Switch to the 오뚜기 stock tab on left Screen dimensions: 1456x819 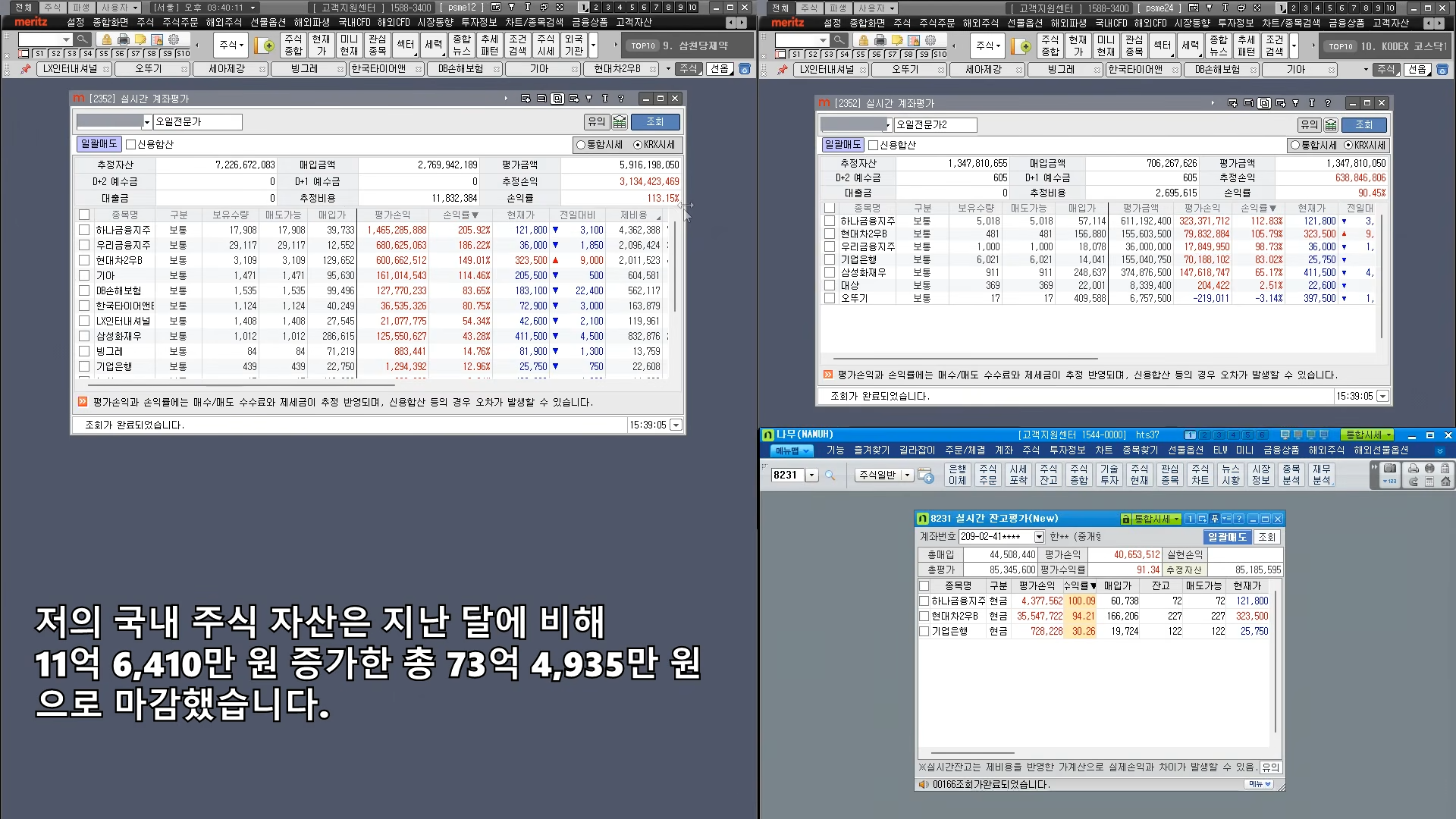[149, 69]
